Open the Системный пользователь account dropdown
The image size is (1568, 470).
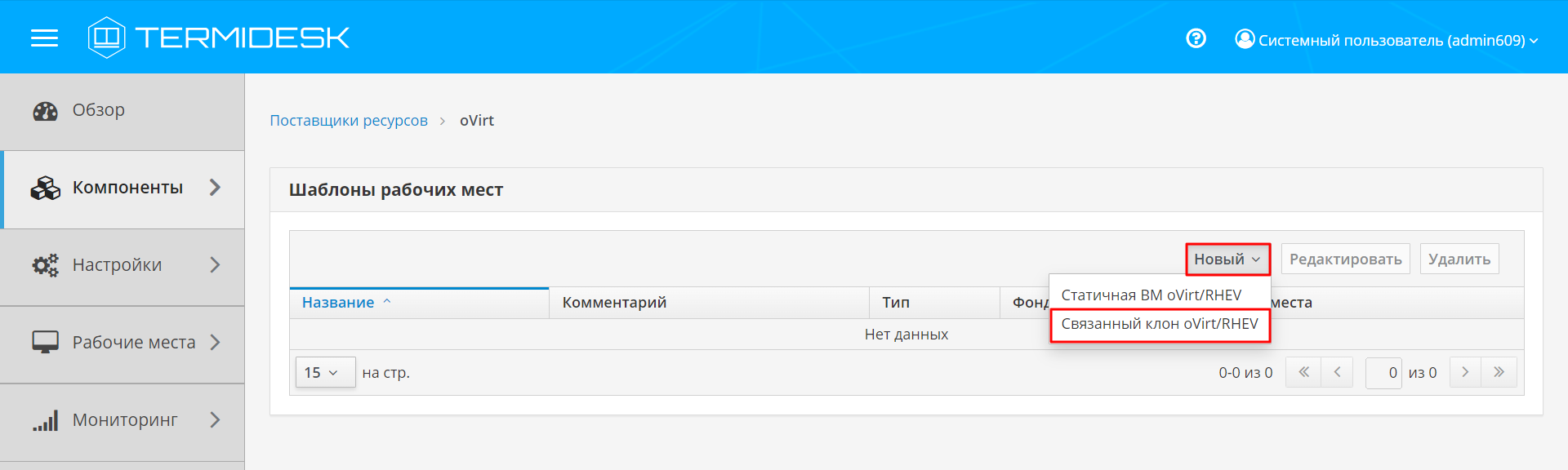pos(1388,40)
